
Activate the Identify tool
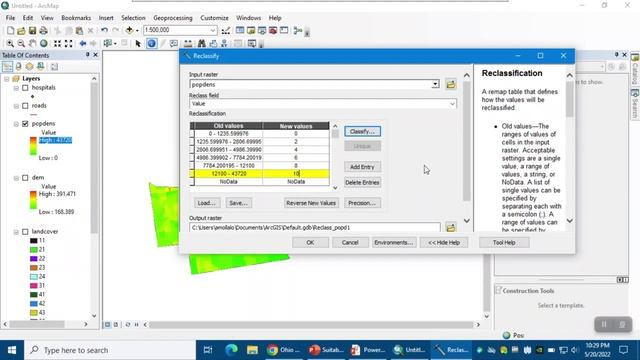click(x=151, y=43)
